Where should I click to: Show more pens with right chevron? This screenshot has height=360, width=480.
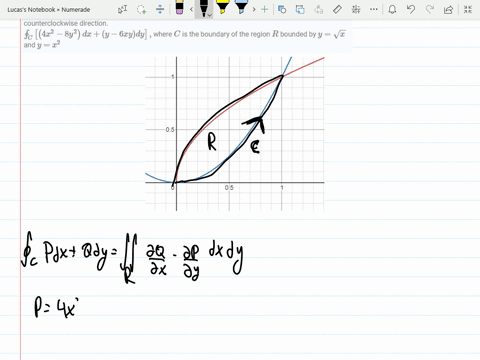[x=254, y=9]
